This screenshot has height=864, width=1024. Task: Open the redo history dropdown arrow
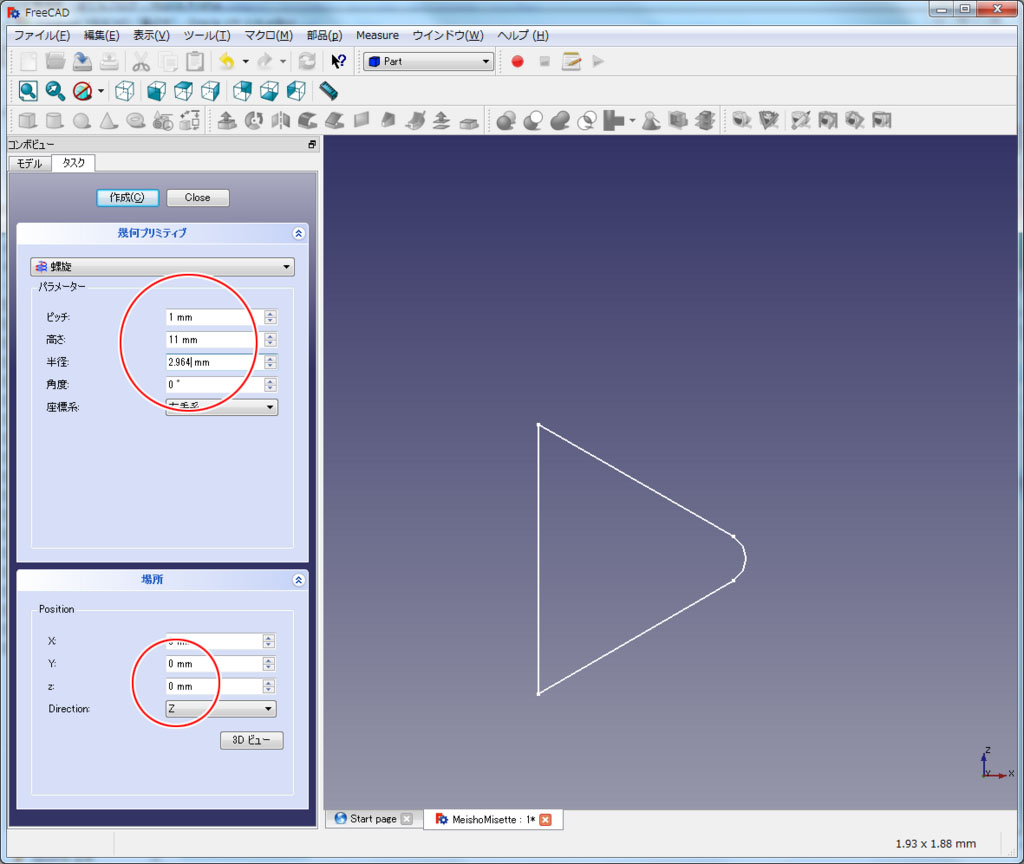[x=283, y=61]
